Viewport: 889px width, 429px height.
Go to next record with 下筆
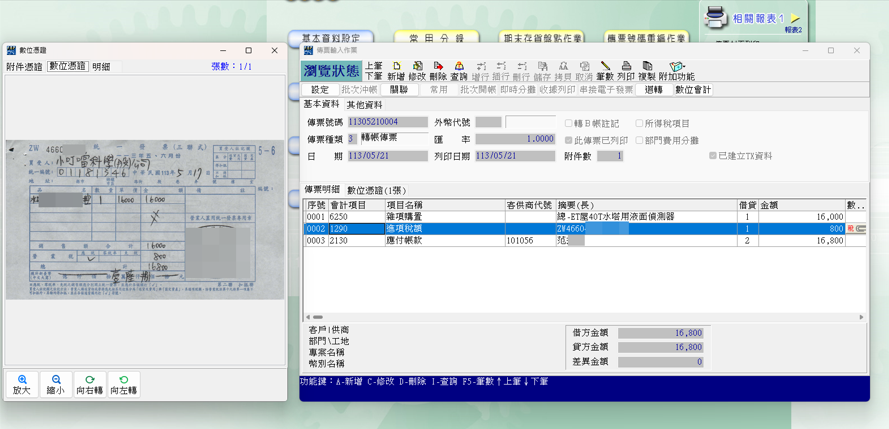(373, 76)
